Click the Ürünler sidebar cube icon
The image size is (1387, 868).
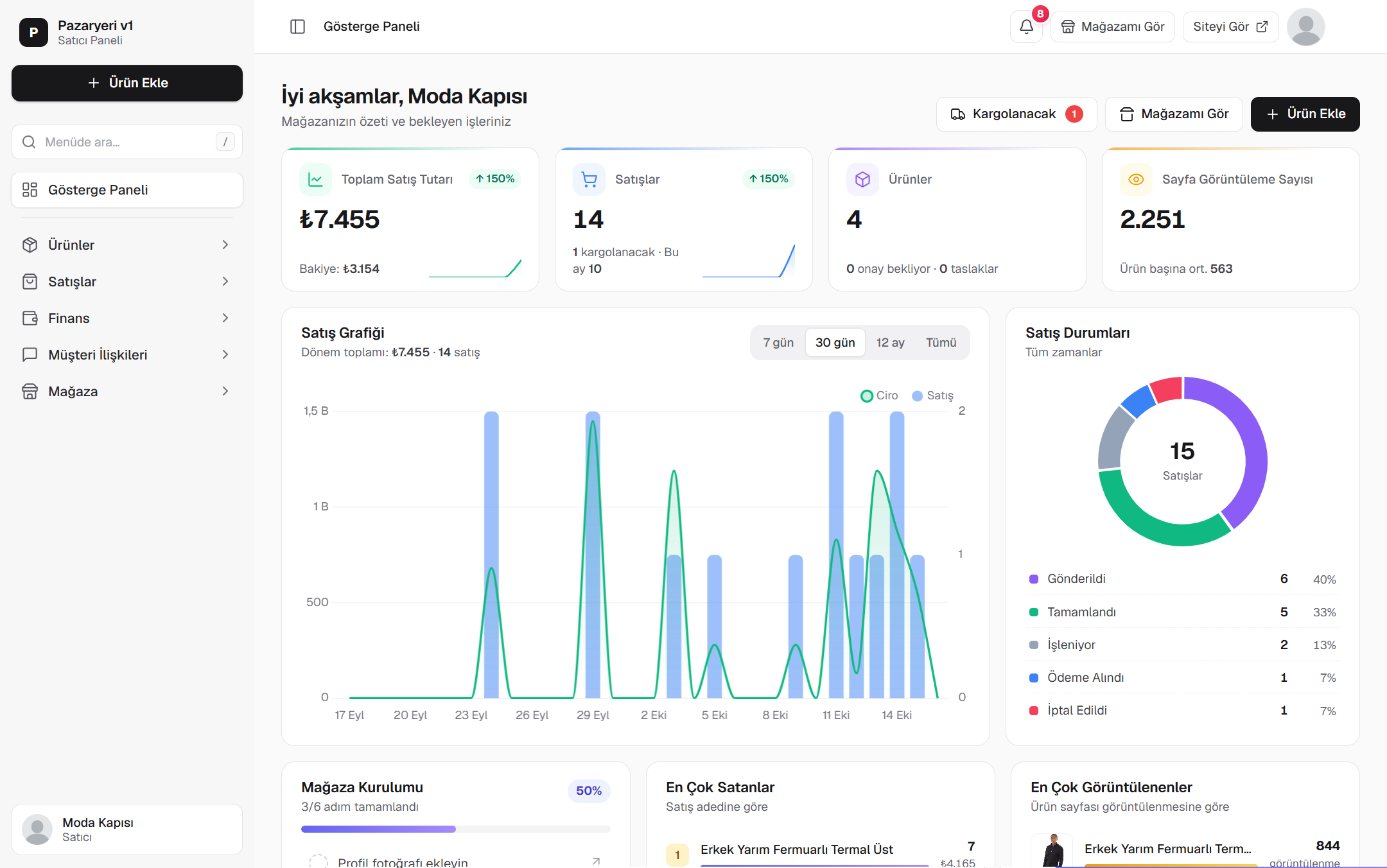tap(30, 245)
